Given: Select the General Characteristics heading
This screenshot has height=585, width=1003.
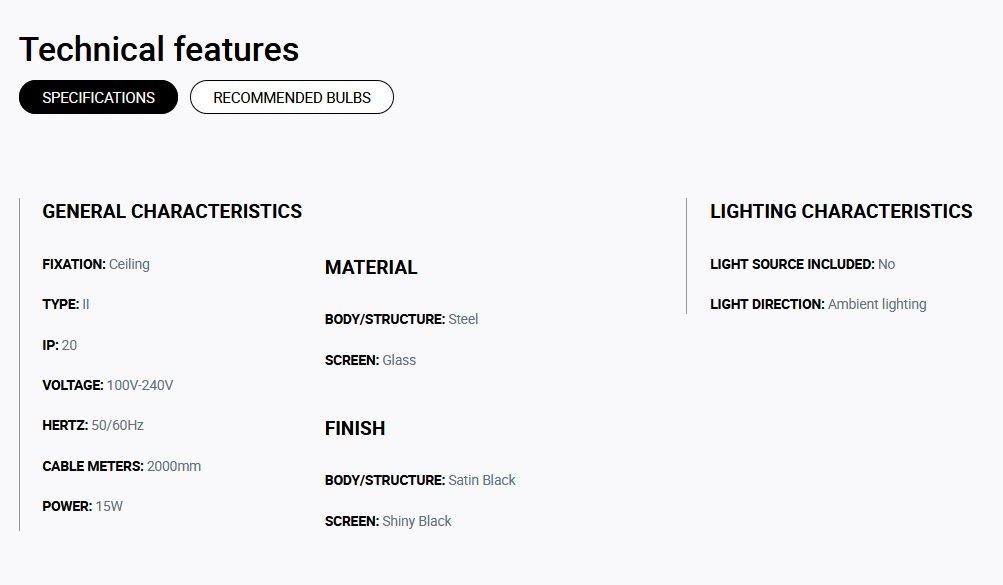Looking at the screenshot, I should pyautogui.click(x=172, y=212).
